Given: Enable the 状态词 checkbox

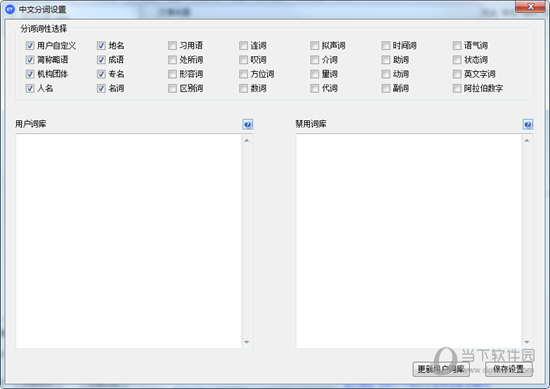Looking at the screenshot, I should pyautogui.click(x=457, y=60).
